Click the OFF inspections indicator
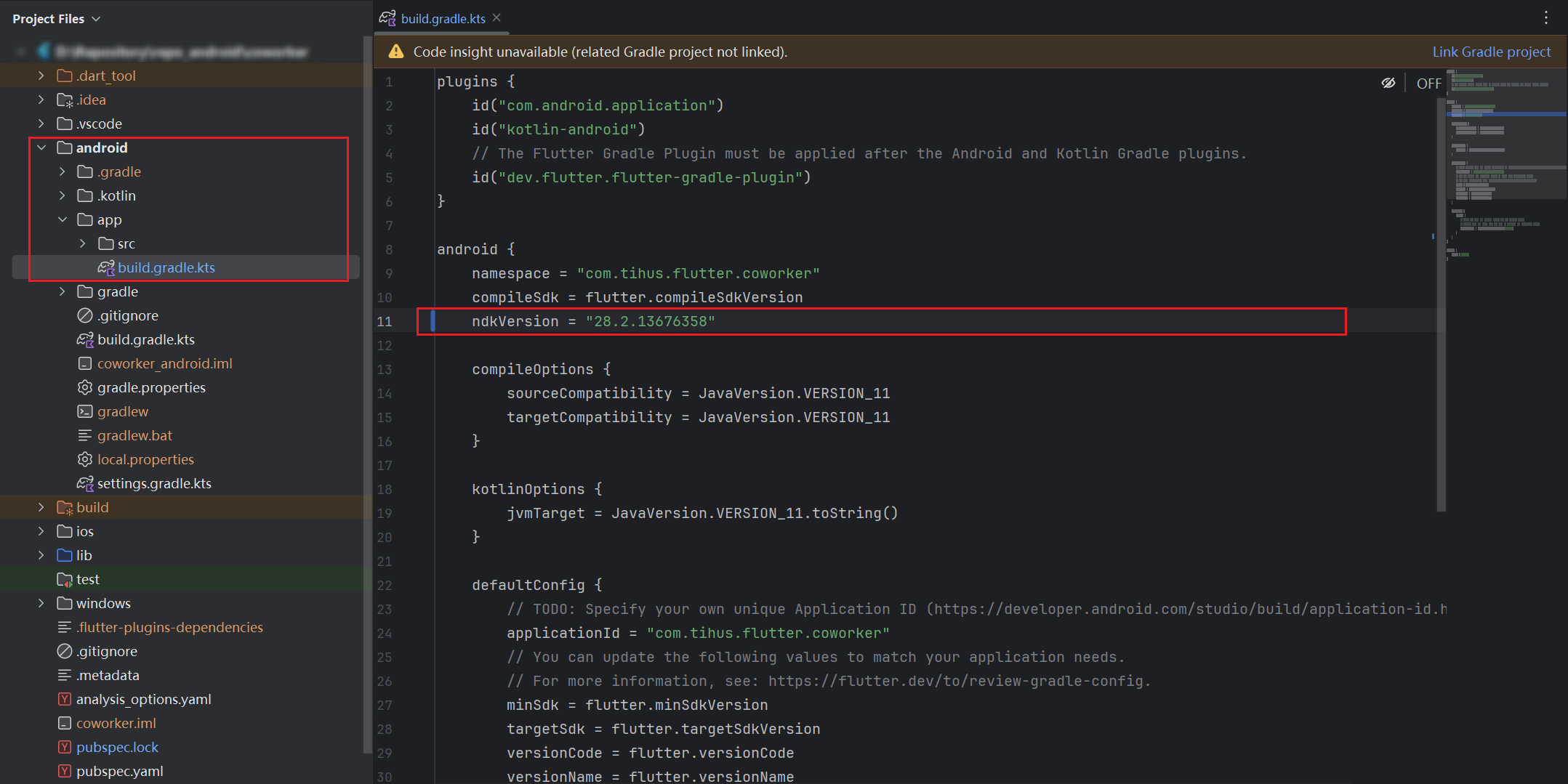 1428,84
